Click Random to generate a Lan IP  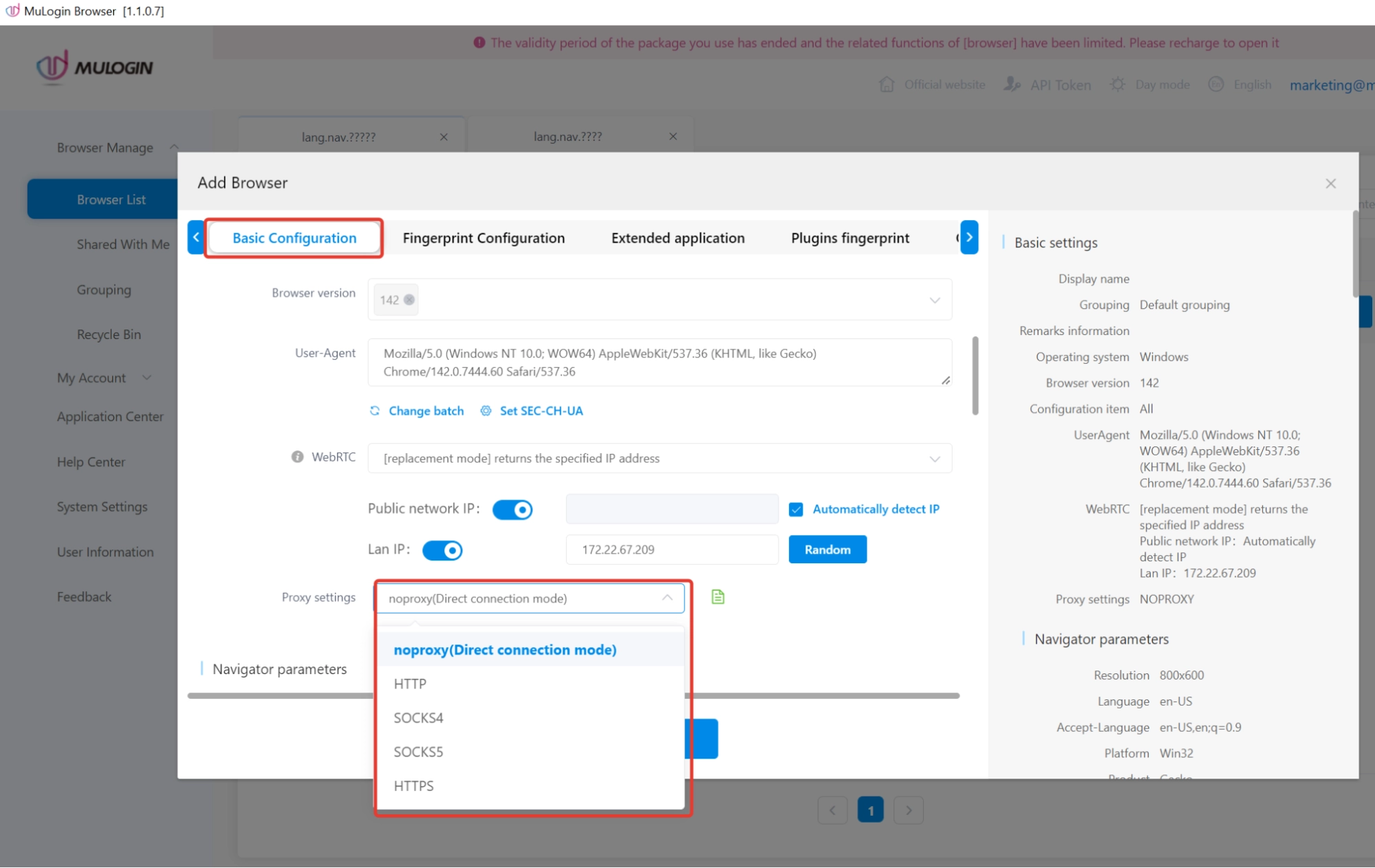pos(827,549)
